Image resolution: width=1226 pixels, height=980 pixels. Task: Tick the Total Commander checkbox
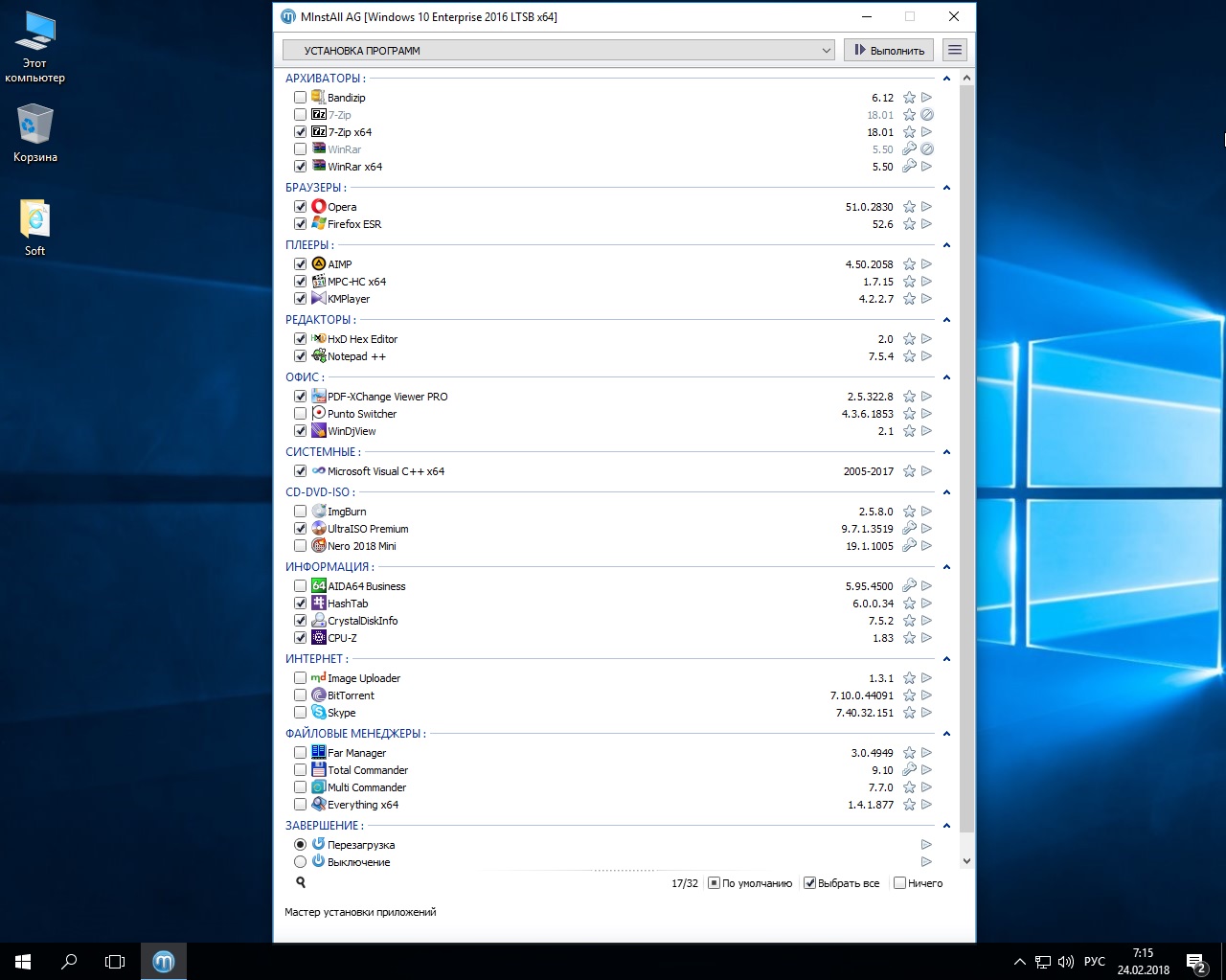click(x=301, y=770)
